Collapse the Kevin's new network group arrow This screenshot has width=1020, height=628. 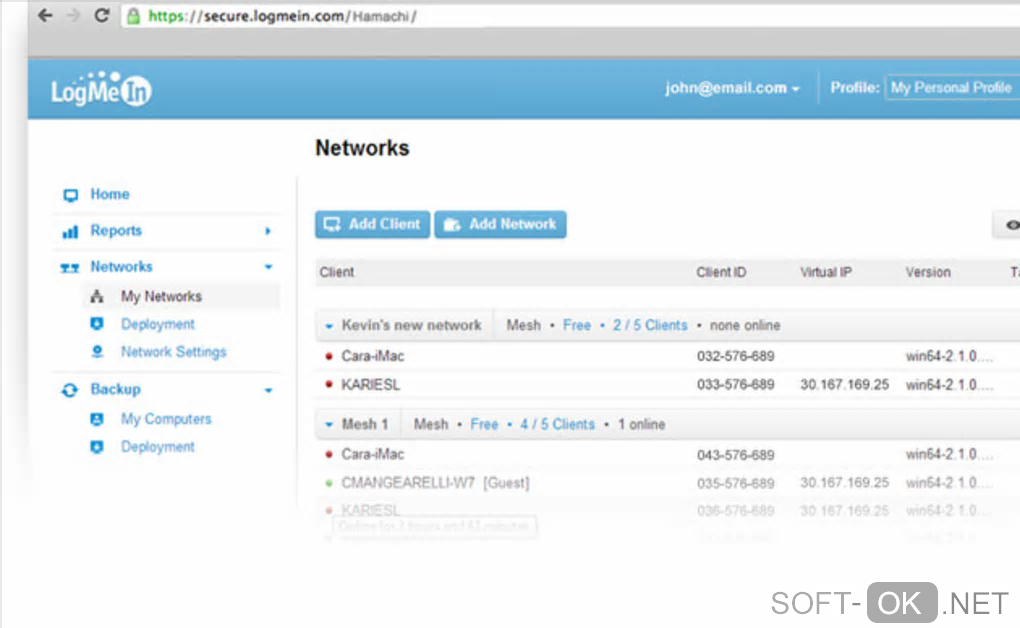pyautogui.click(x=329, y=326)
